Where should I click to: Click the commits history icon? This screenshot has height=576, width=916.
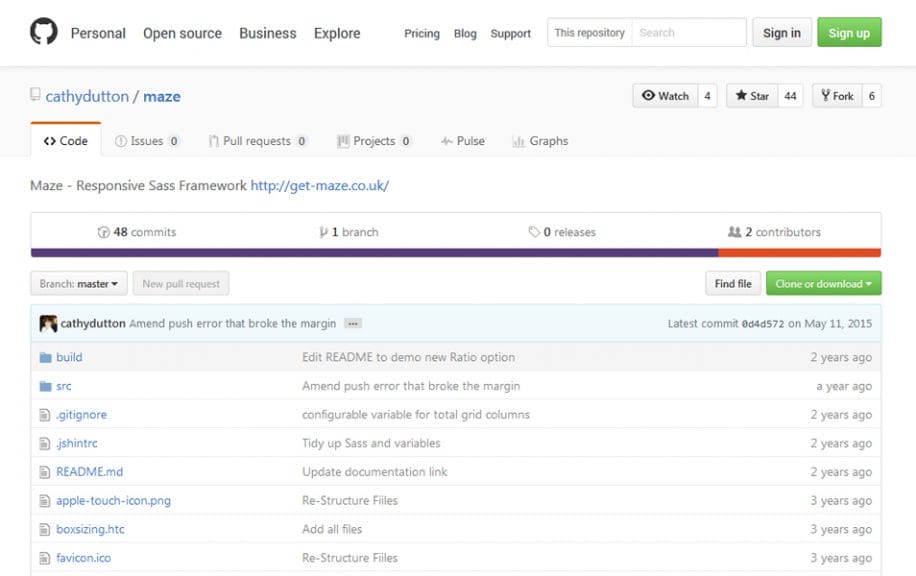(x=104, y=231)
